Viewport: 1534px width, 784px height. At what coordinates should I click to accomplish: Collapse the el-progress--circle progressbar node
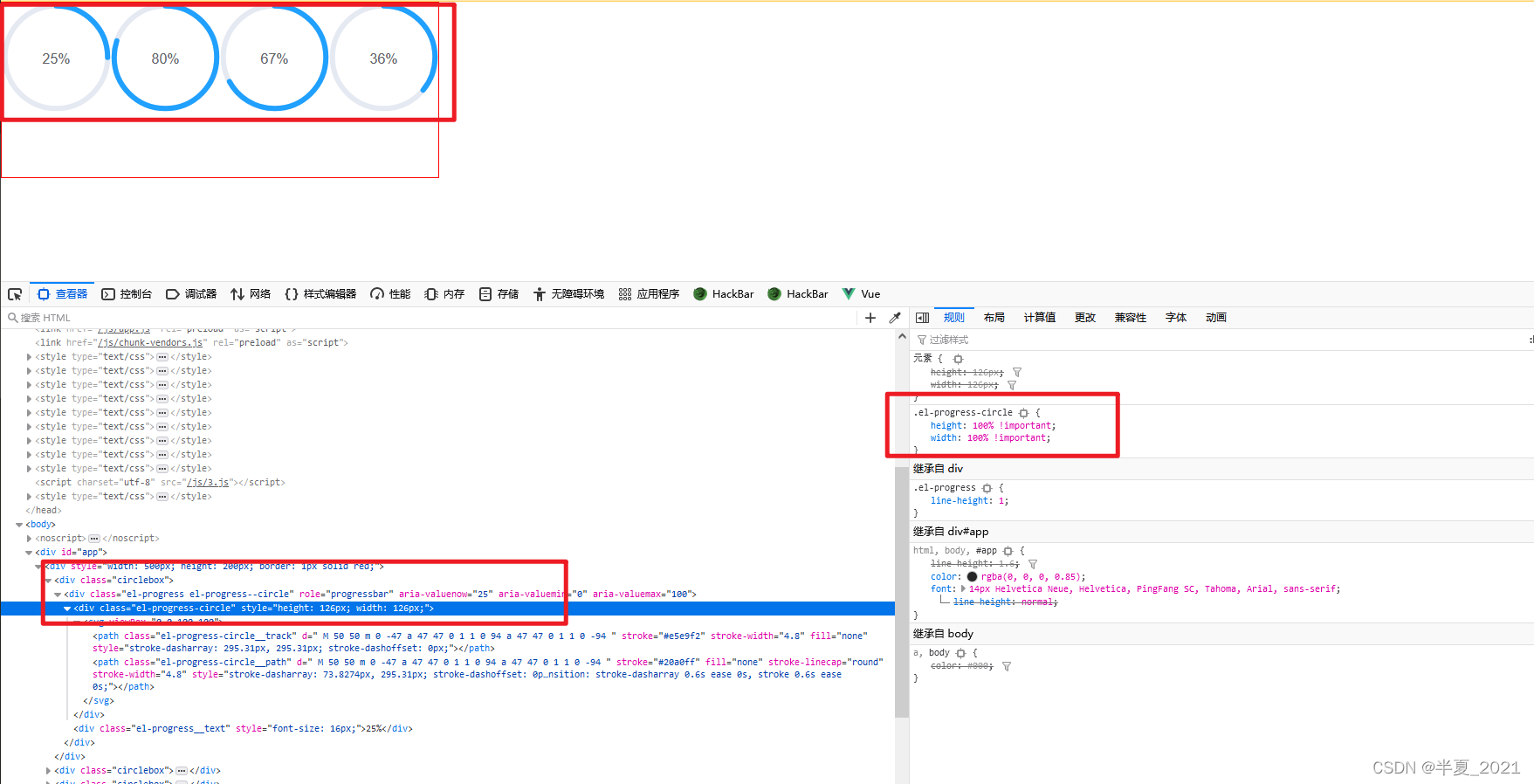pyautogui.click(x=58, y=595)
